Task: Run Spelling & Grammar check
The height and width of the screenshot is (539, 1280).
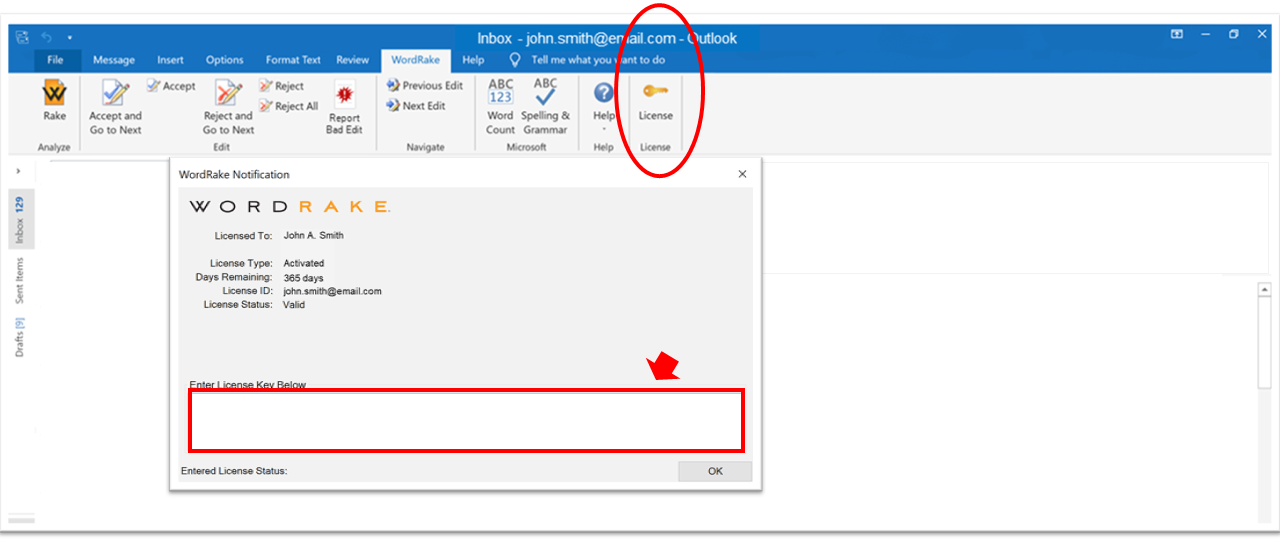Action: (x=545, y=106)
